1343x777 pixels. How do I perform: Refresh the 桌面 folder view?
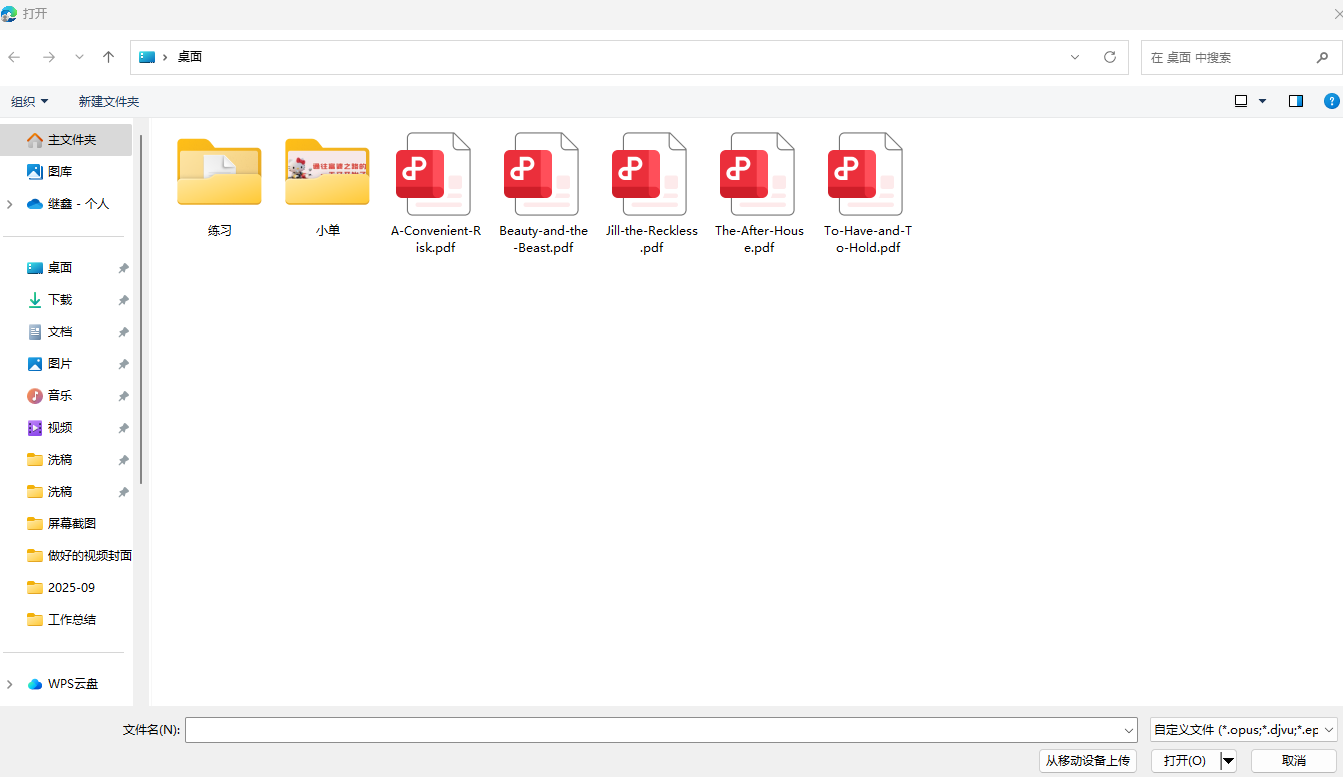pos(1110,57)
